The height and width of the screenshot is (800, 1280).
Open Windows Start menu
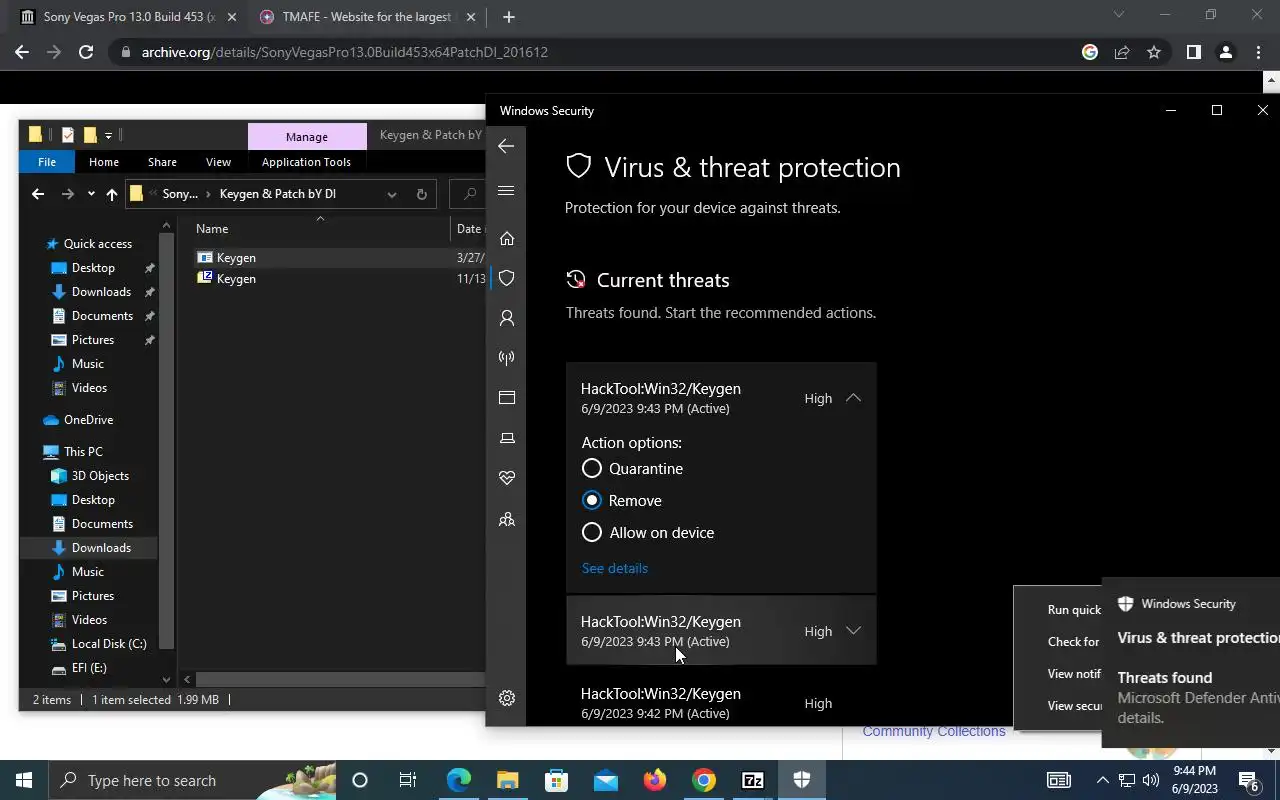click(x=24, y=780)
